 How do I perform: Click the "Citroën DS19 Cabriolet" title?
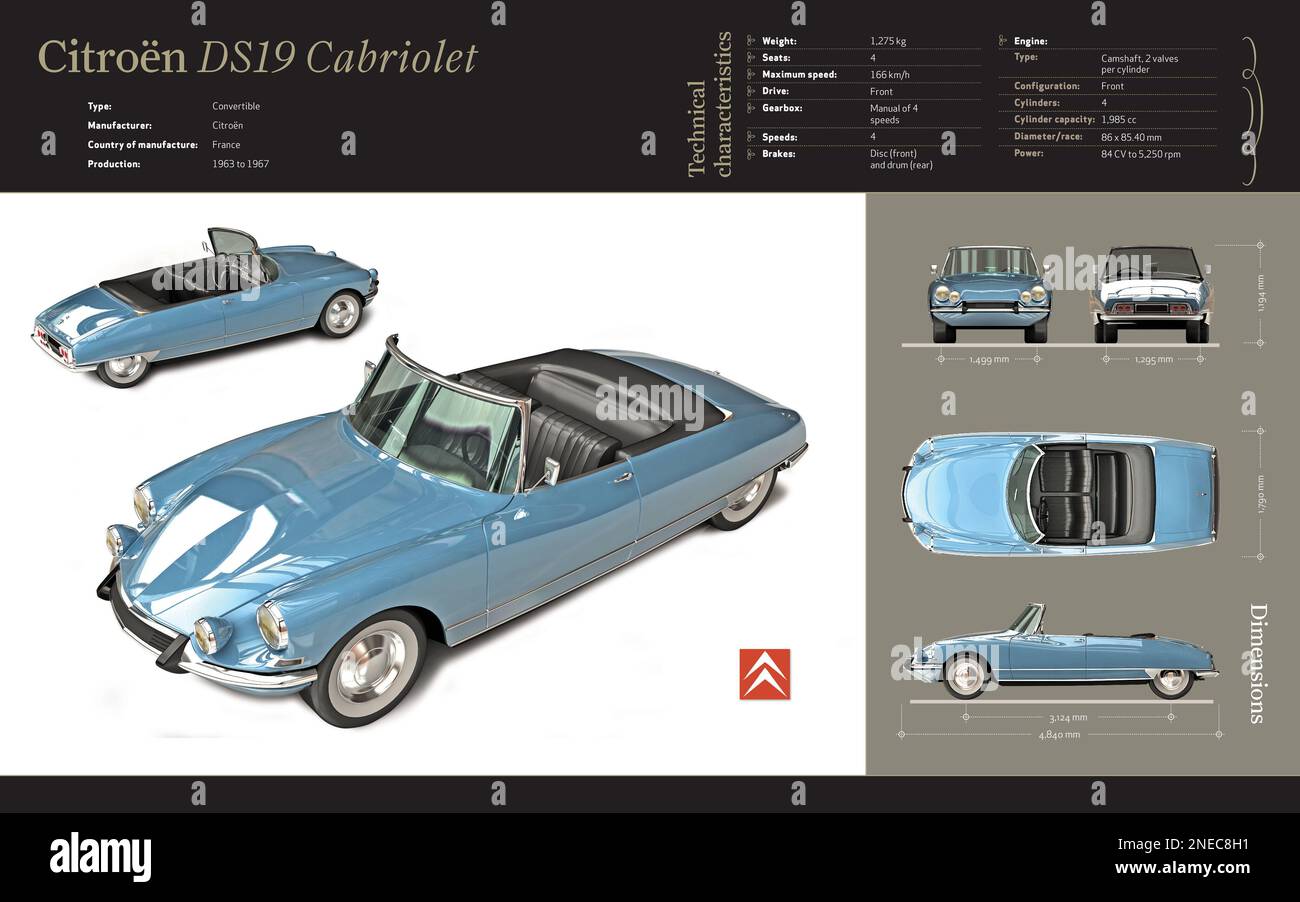[258, 57]
